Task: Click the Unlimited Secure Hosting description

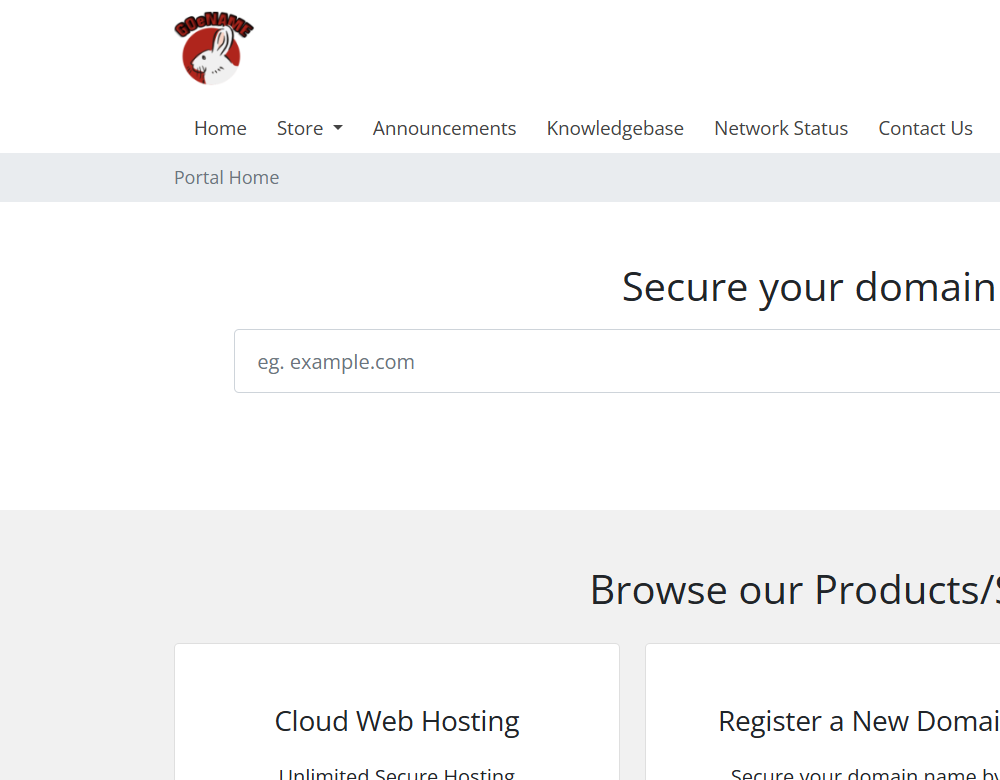Action: [397, 772]
